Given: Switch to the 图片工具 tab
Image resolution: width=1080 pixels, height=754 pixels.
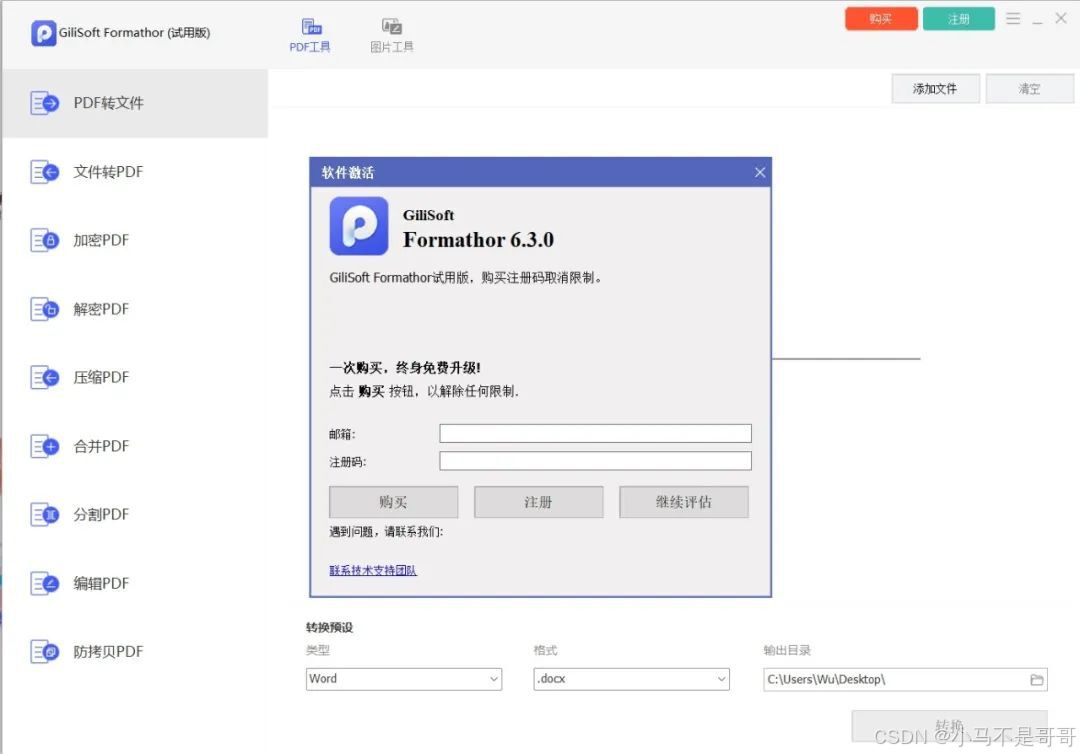Looking at the screenshot, I should (x=392, y=36).
